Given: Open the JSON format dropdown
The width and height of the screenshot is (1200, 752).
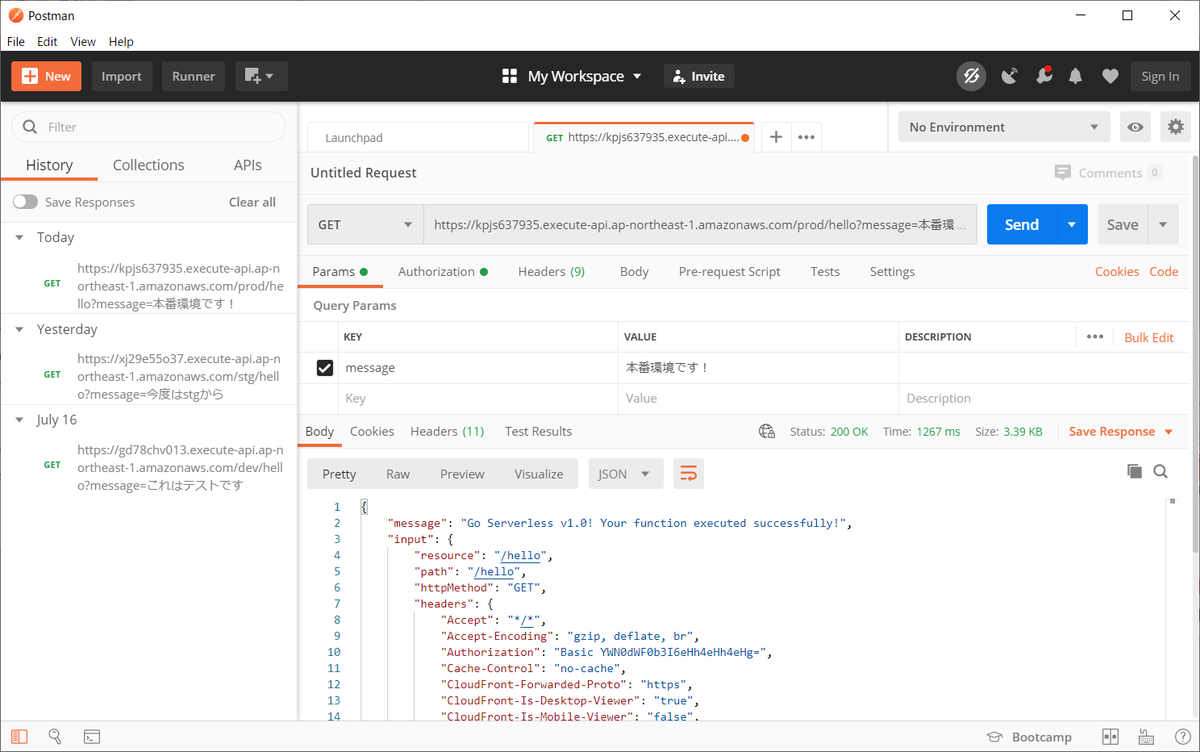Looking at the screenshot, I should coord(626,474).
